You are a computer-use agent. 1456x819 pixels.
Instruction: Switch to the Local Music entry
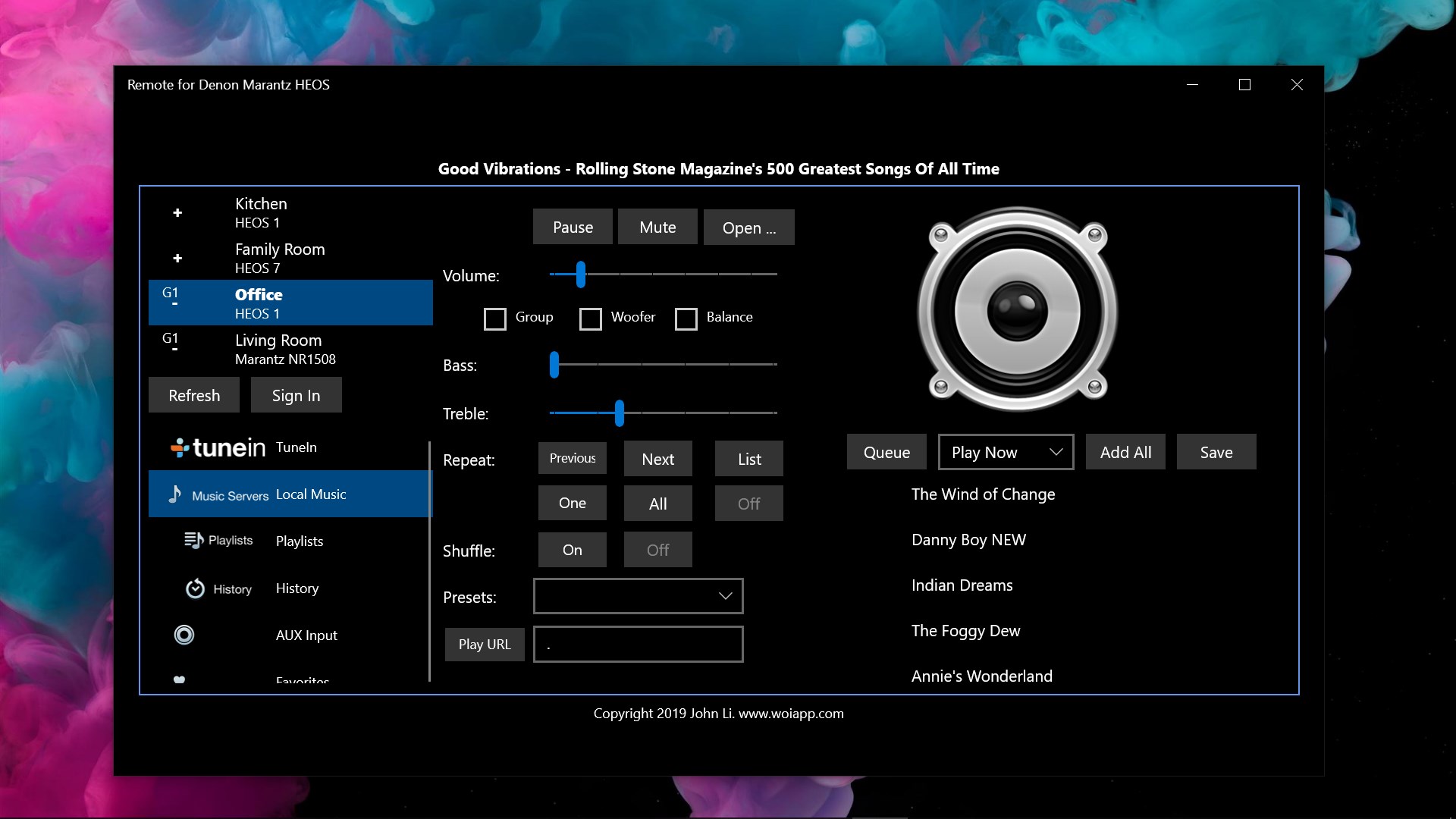pos(309,494)
